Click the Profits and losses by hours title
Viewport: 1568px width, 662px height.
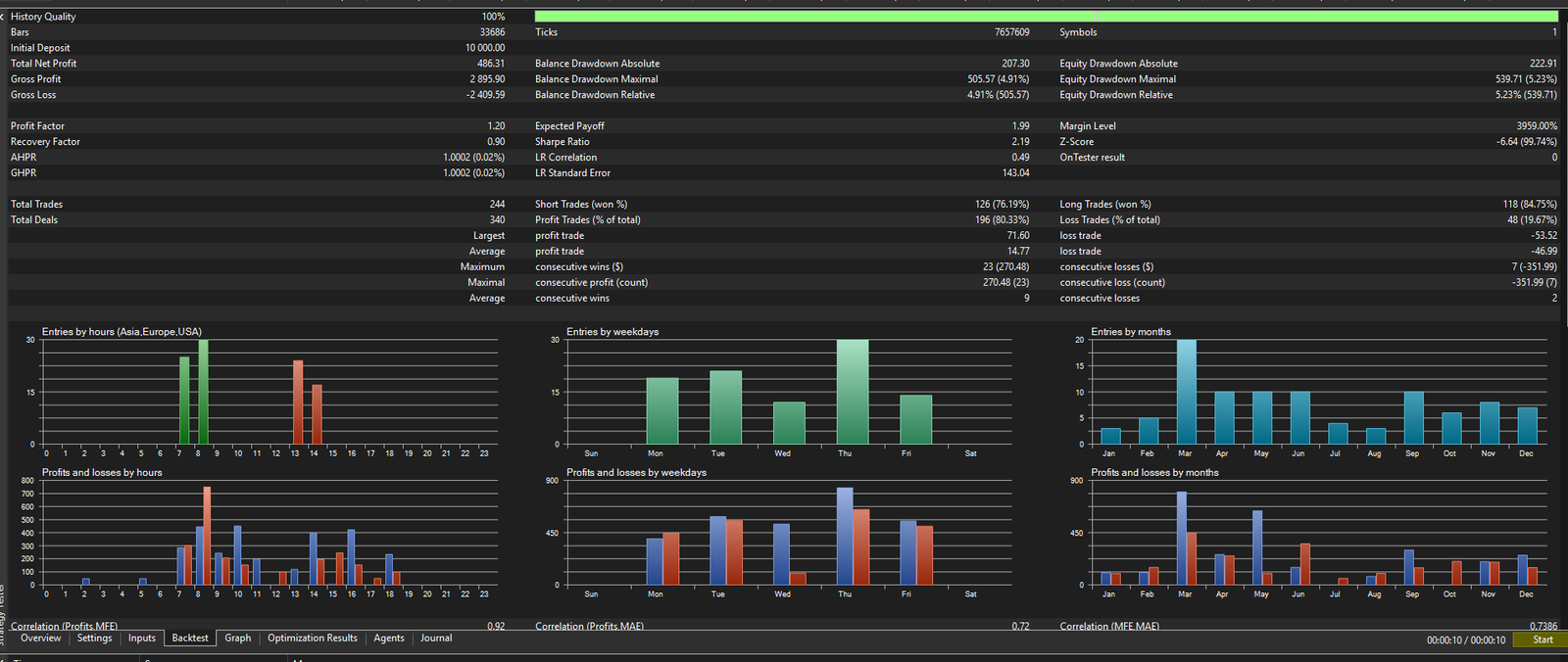pos(102,473)
